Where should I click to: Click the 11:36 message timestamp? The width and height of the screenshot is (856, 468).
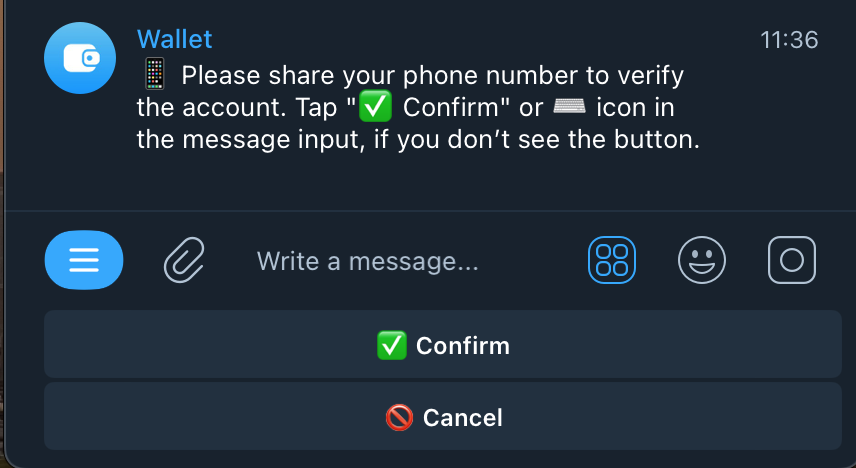pos(789,40)
